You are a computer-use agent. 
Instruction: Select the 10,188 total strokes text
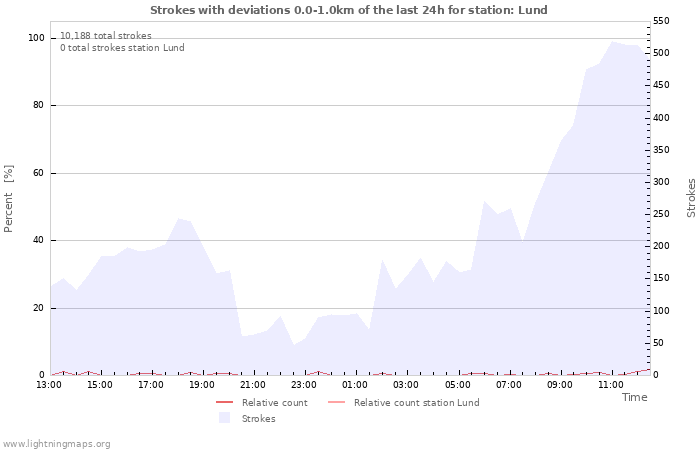pos(106,36)
